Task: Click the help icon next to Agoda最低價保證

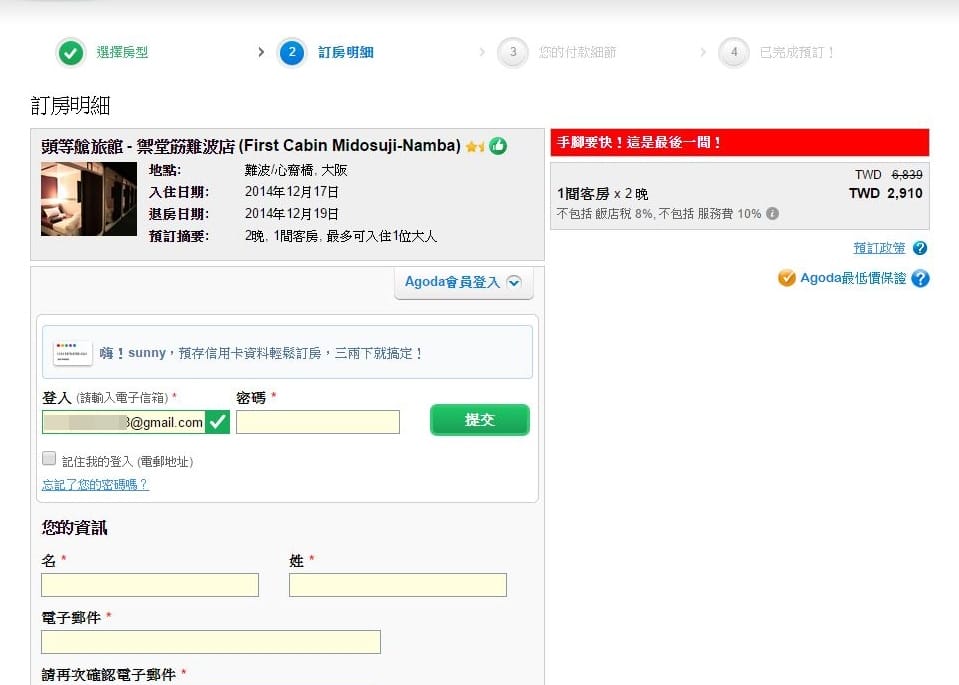Action: pyautogui.click(x=920, y=279)
